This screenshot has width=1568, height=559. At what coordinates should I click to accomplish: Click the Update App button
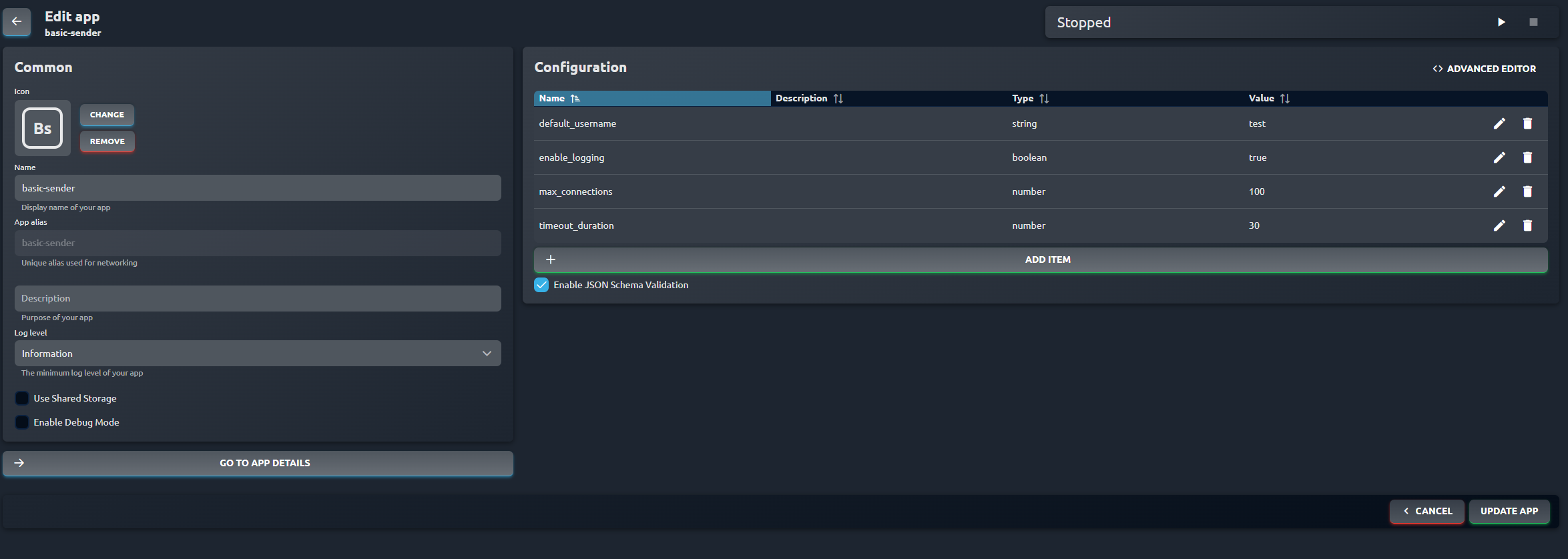(x=1509, y=511)
